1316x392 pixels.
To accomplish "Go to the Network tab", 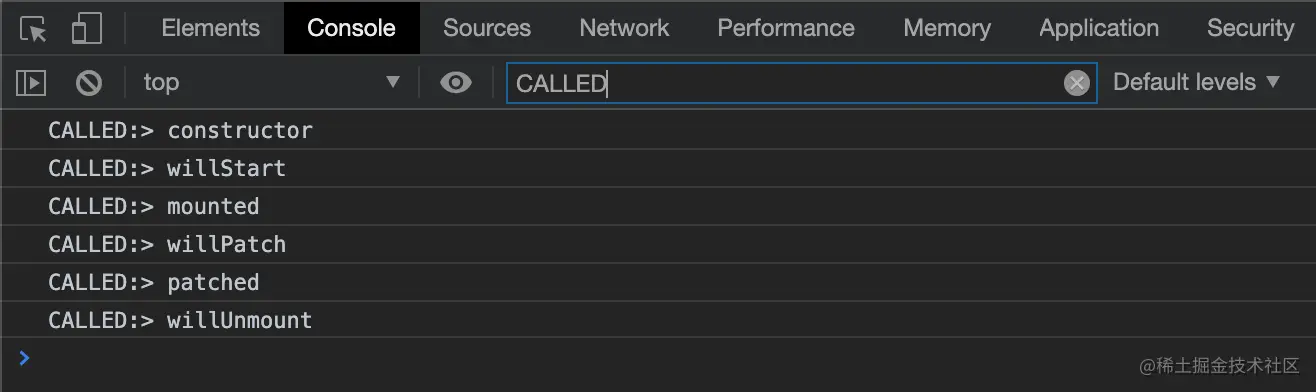I will [x=624, y=28].
